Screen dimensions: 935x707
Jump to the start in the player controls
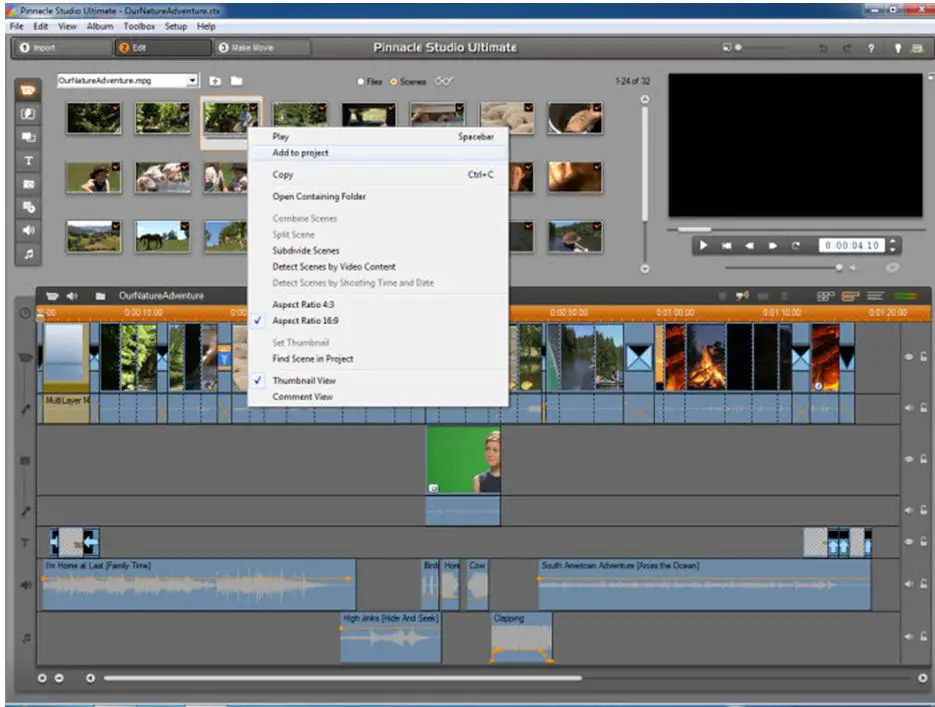(x=726, y=246)
